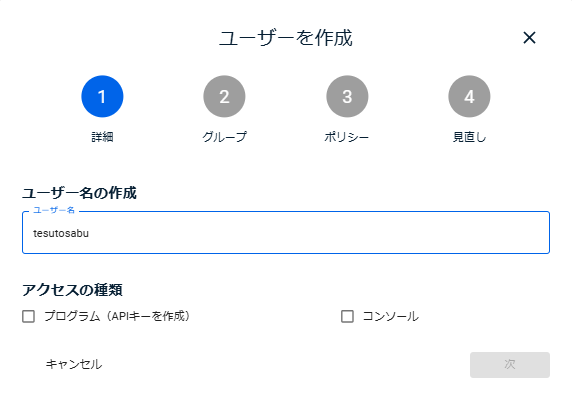
Task: Open the グループ step label
Action: [224, 137]
